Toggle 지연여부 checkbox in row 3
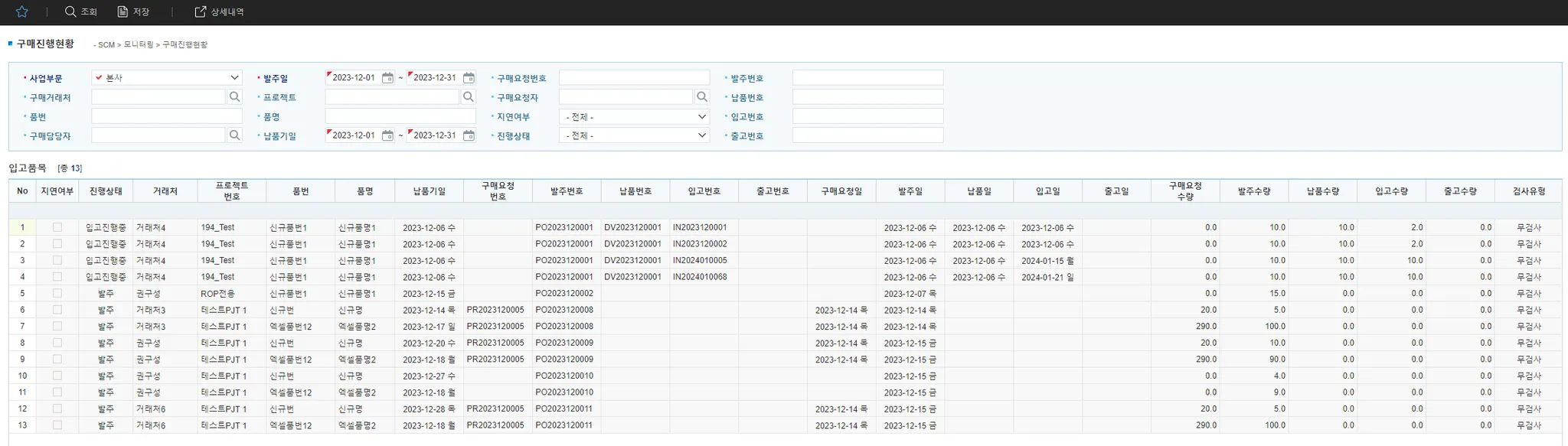 [x=57, y=260]
